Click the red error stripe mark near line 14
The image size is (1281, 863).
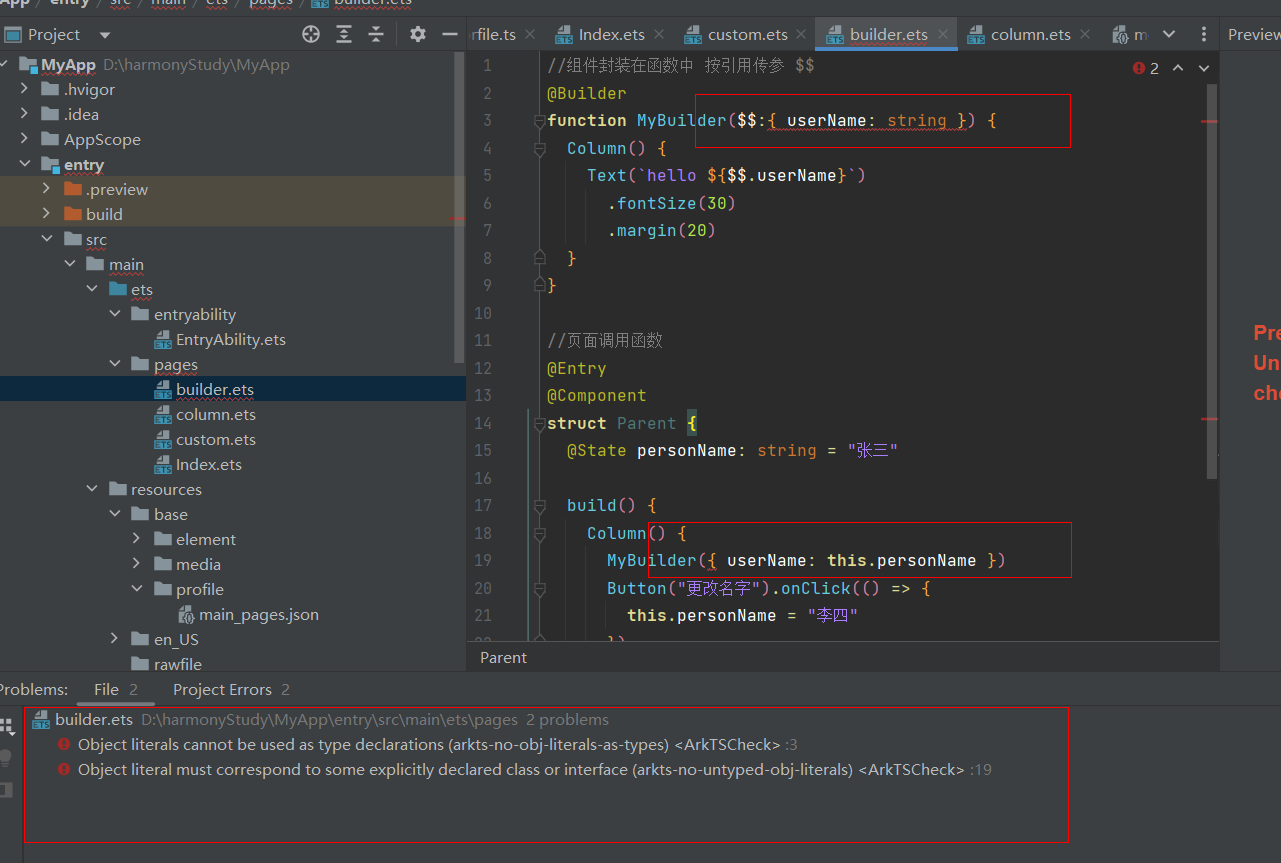point(1209,419)
